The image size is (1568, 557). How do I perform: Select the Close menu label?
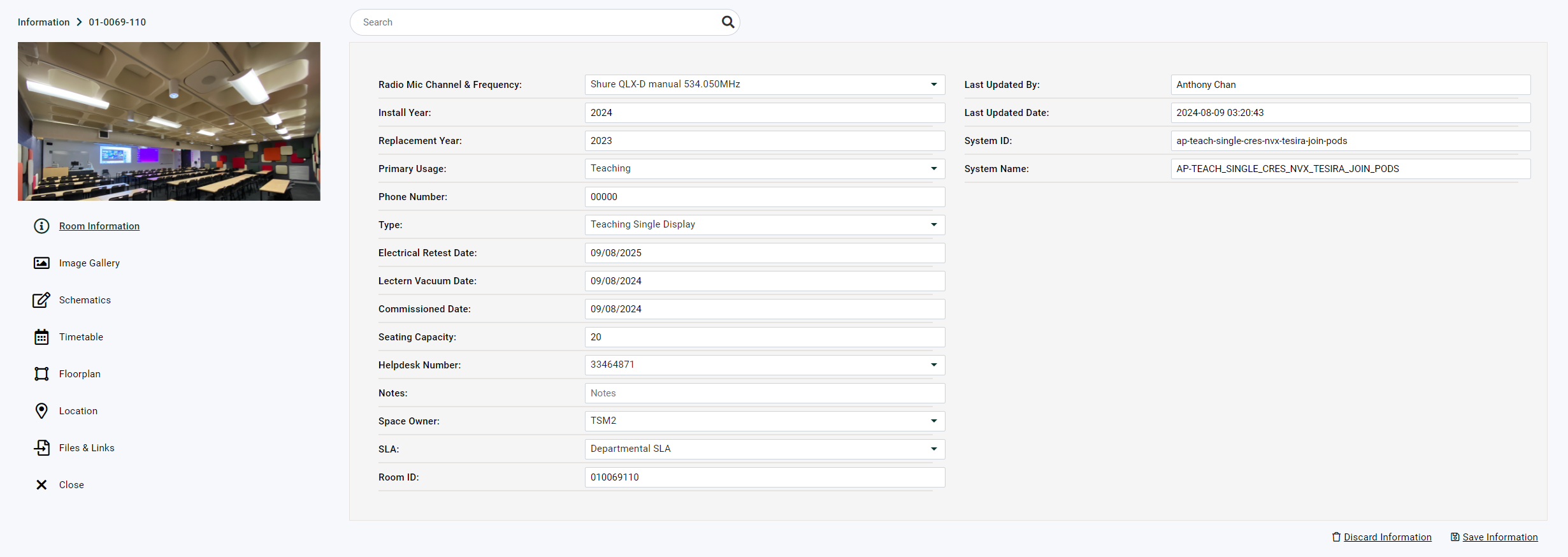click(71, 485)
